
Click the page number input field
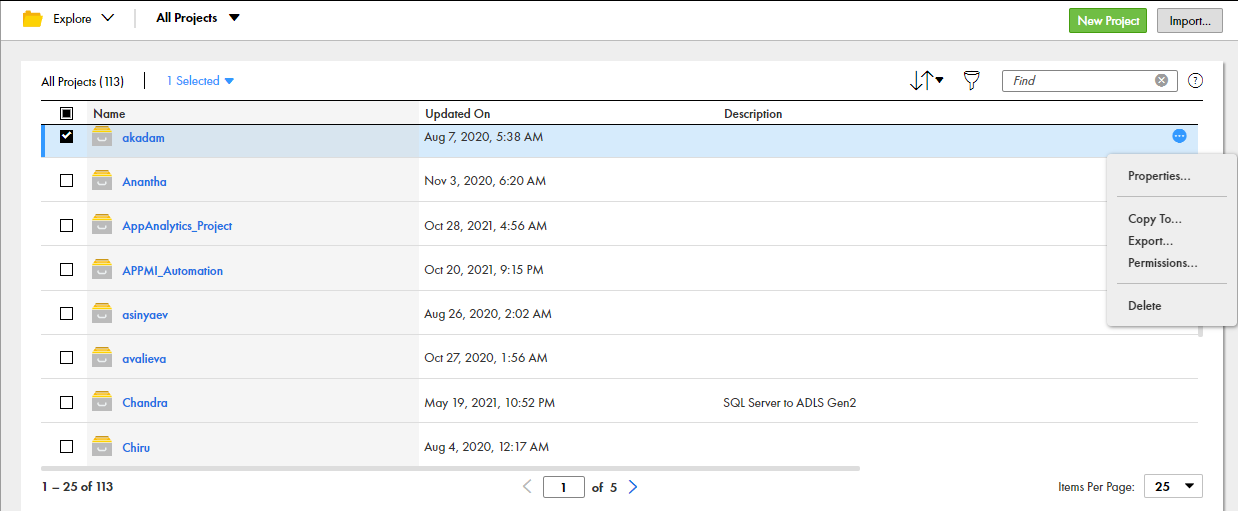pos(564,487)
